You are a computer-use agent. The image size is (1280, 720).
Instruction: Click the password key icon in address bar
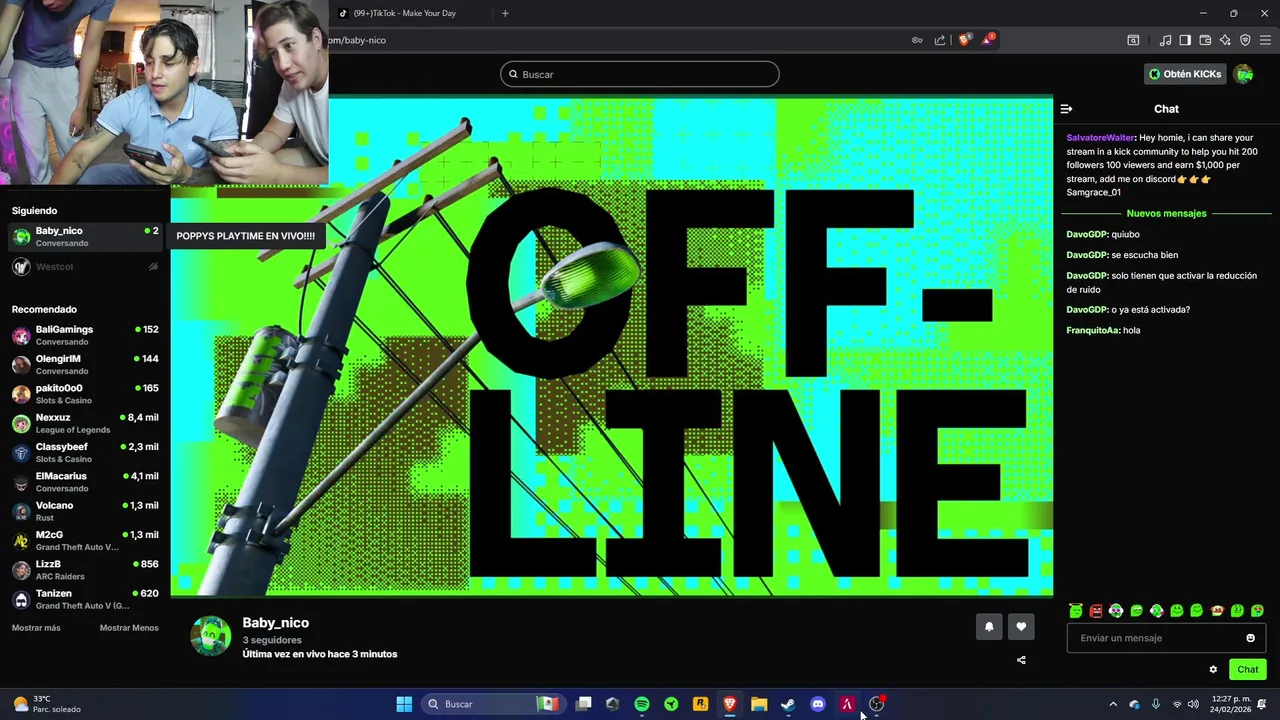pos(917,40)
